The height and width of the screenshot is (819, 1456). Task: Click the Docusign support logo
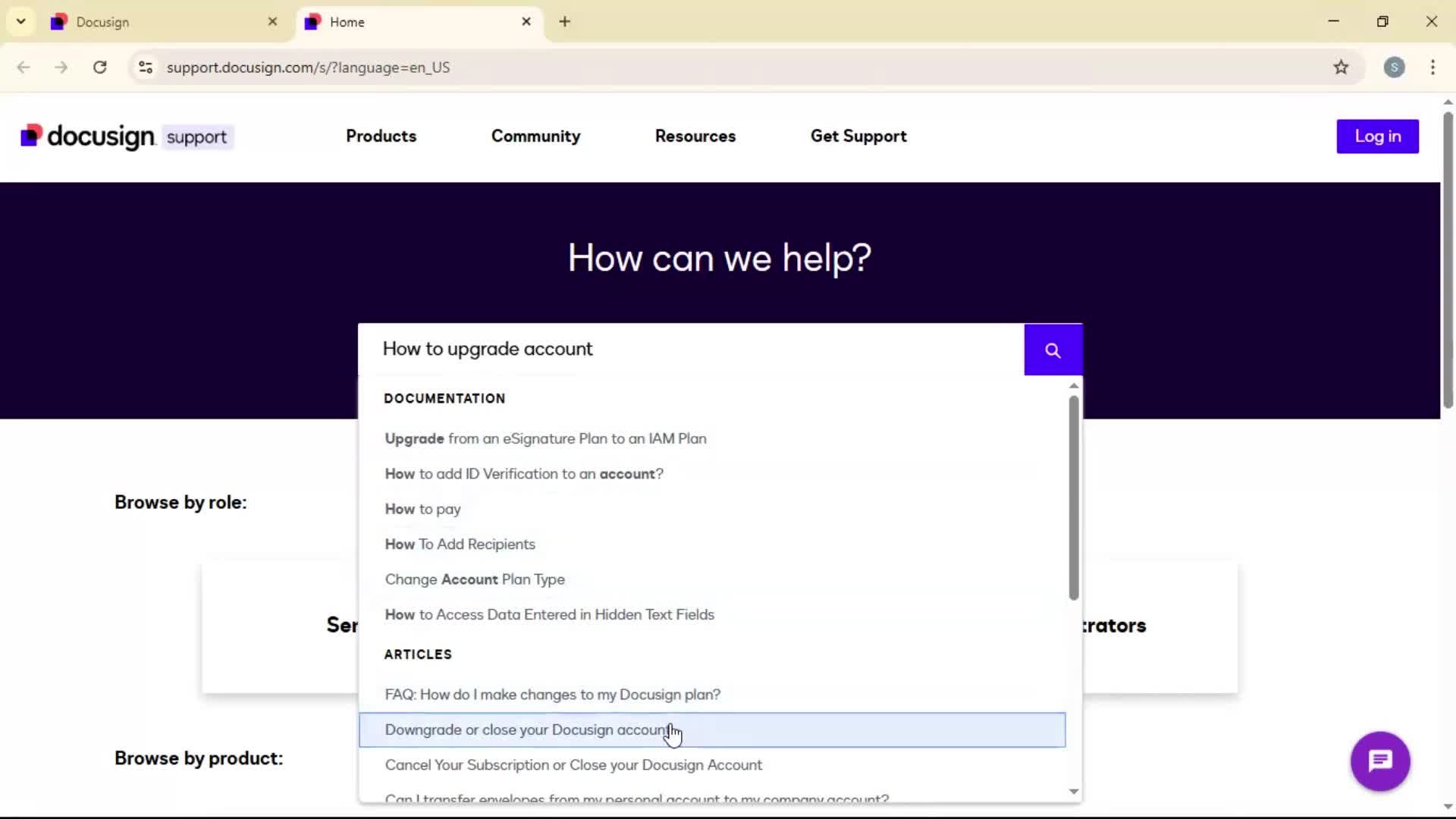pyautogui.click(x=127, y=136)
